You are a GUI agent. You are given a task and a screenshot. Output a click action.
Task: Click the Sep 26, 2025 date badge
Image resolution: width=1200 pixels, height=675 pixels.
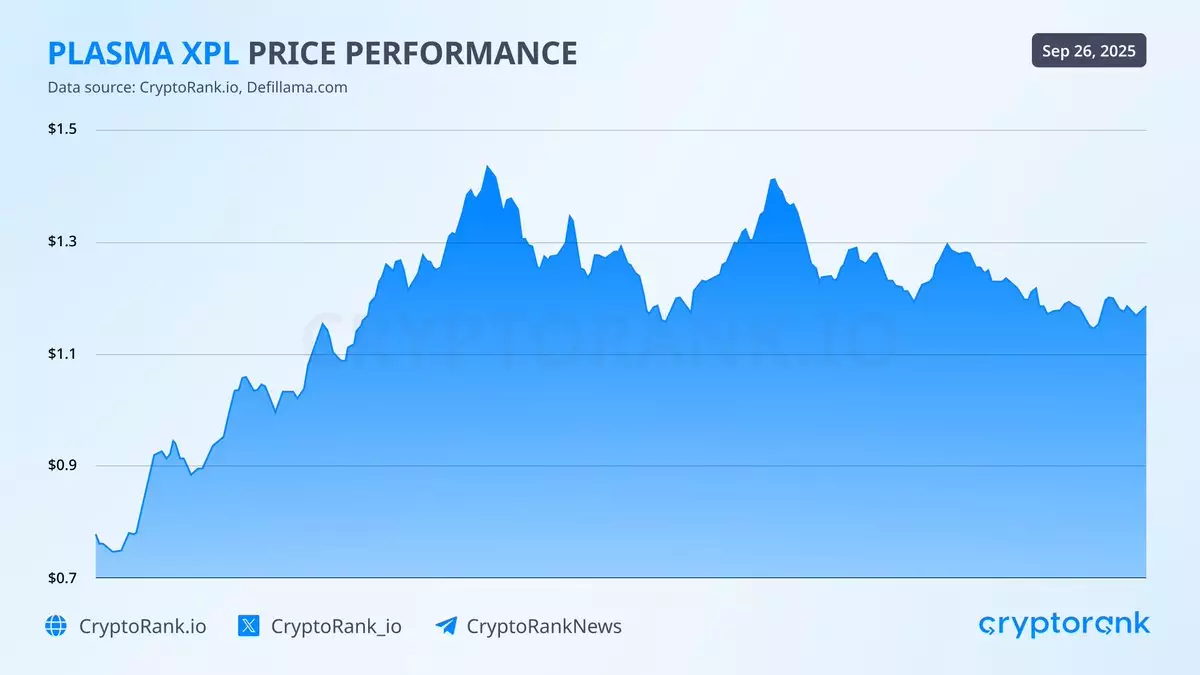point(1089,51)
